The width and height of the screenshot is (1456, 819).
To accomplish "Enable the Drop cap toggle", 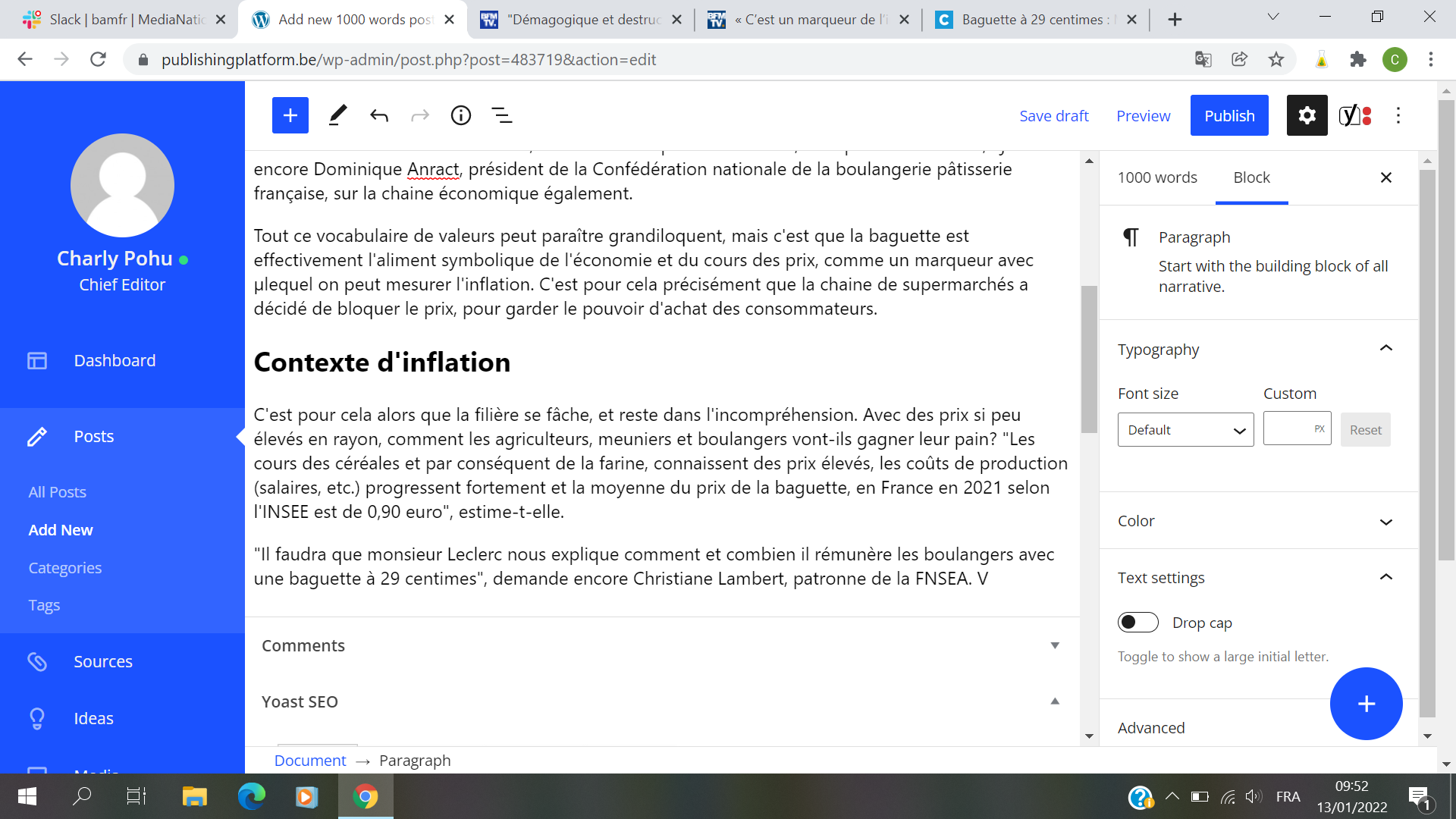I will point(1137,623).
